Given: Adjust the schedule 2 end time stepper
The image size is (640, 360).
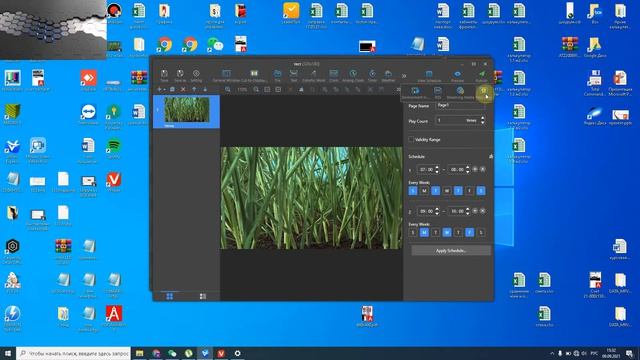Looking at the screenshot, I should (x=467, y=211).
